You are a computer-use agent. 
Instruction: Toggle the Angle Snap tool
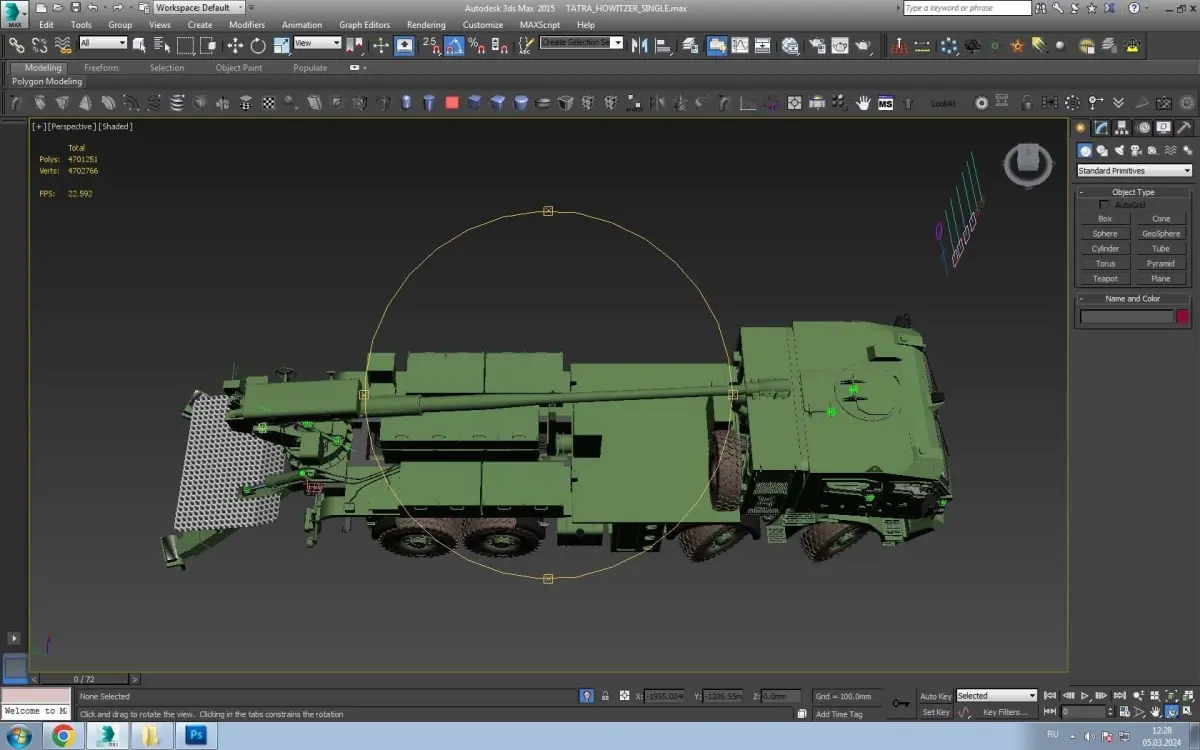454,45
